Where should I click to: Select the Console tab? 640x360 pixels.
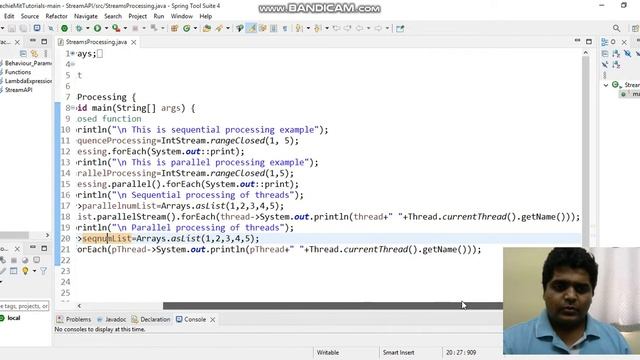pos(191,320)
